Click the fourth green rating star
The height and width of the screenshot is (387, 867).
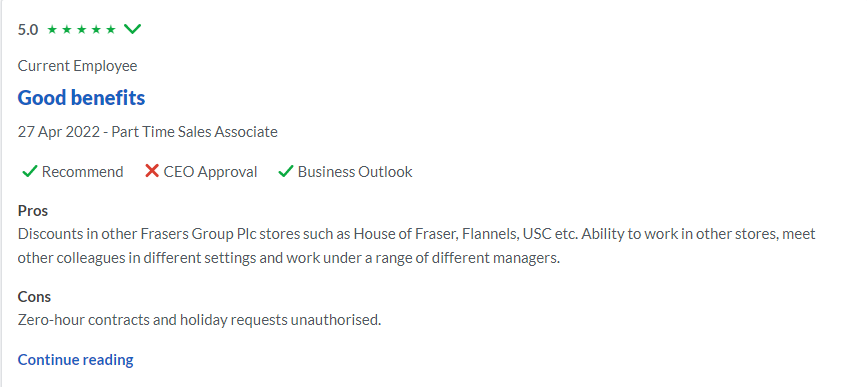tap(96, 29)
